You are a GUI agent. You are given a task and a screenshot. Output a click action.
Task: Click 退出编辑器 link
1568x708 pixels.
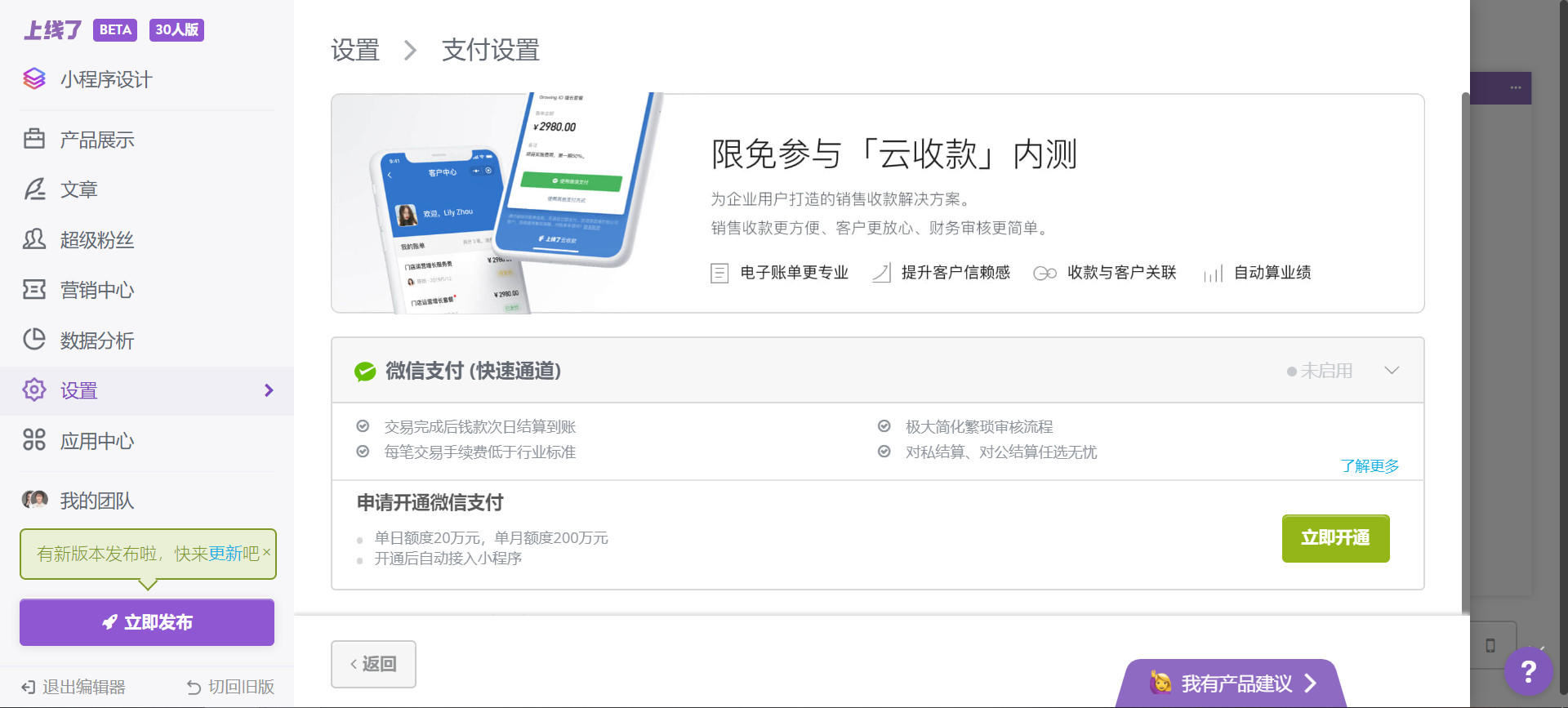click(73, 687)
